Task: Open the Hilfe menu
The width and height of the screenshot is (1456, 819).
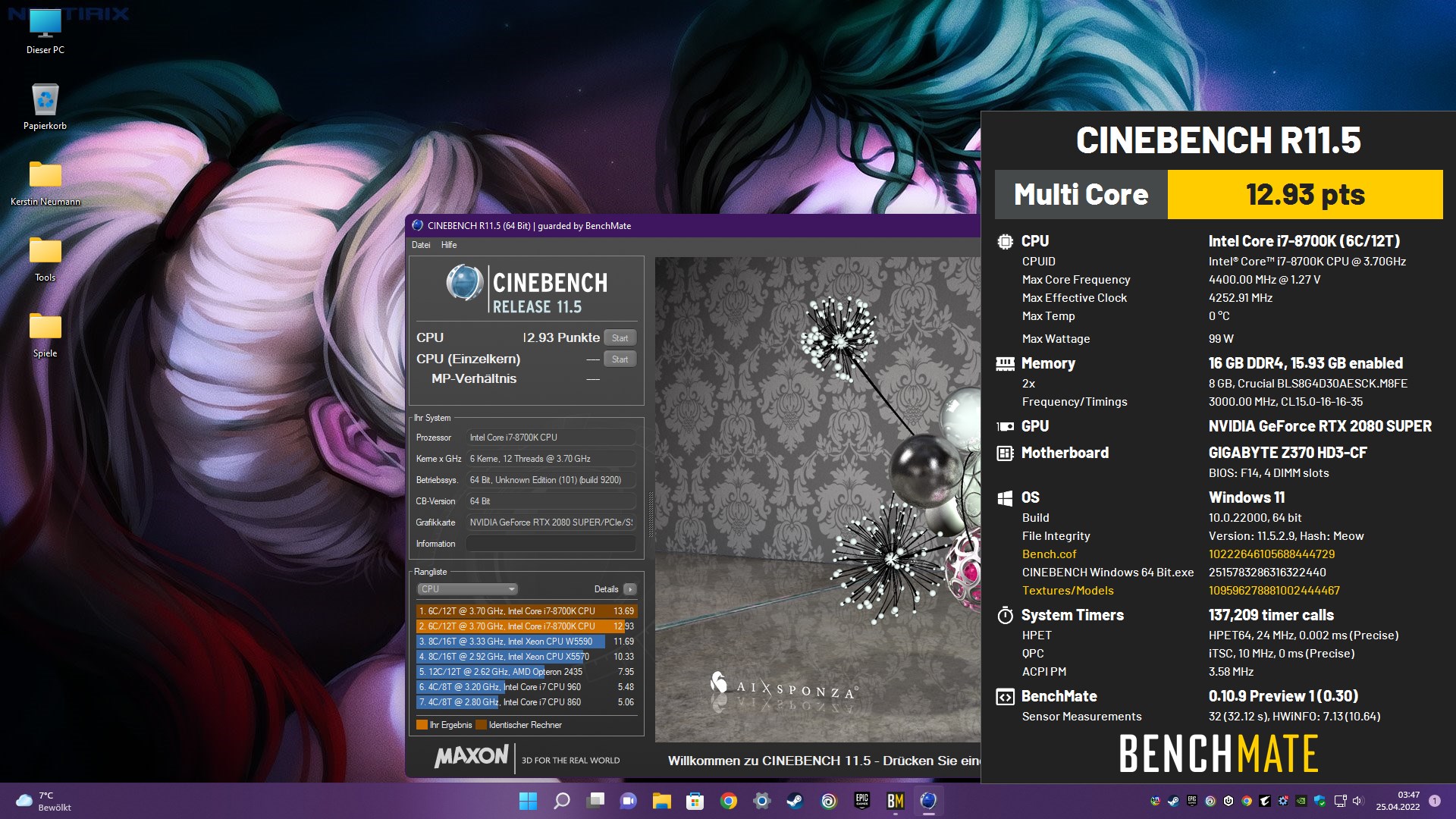Action: point(449,245)
